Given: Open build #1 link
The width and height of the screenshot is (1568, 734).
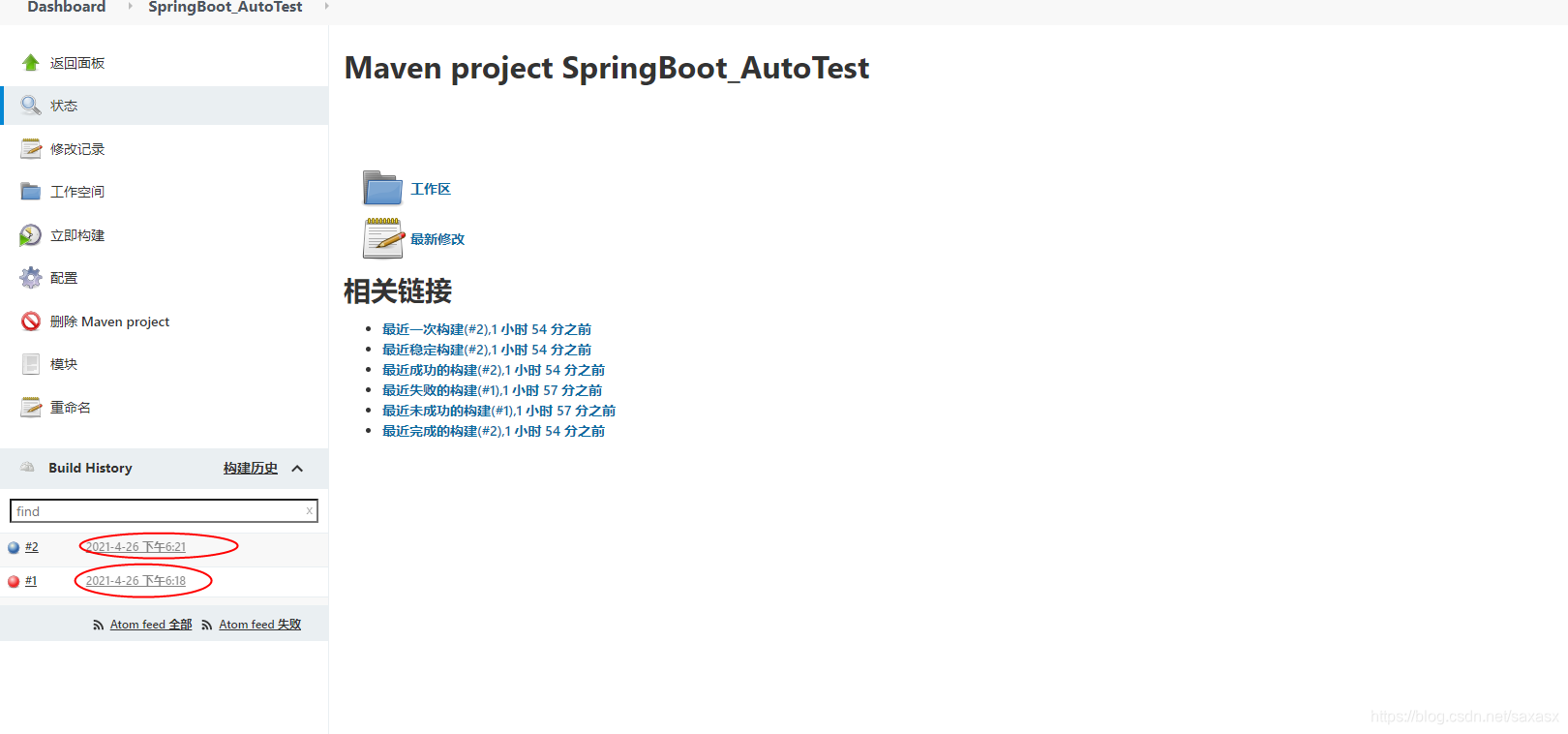Looking at the screenshot, I should (31, 581).
